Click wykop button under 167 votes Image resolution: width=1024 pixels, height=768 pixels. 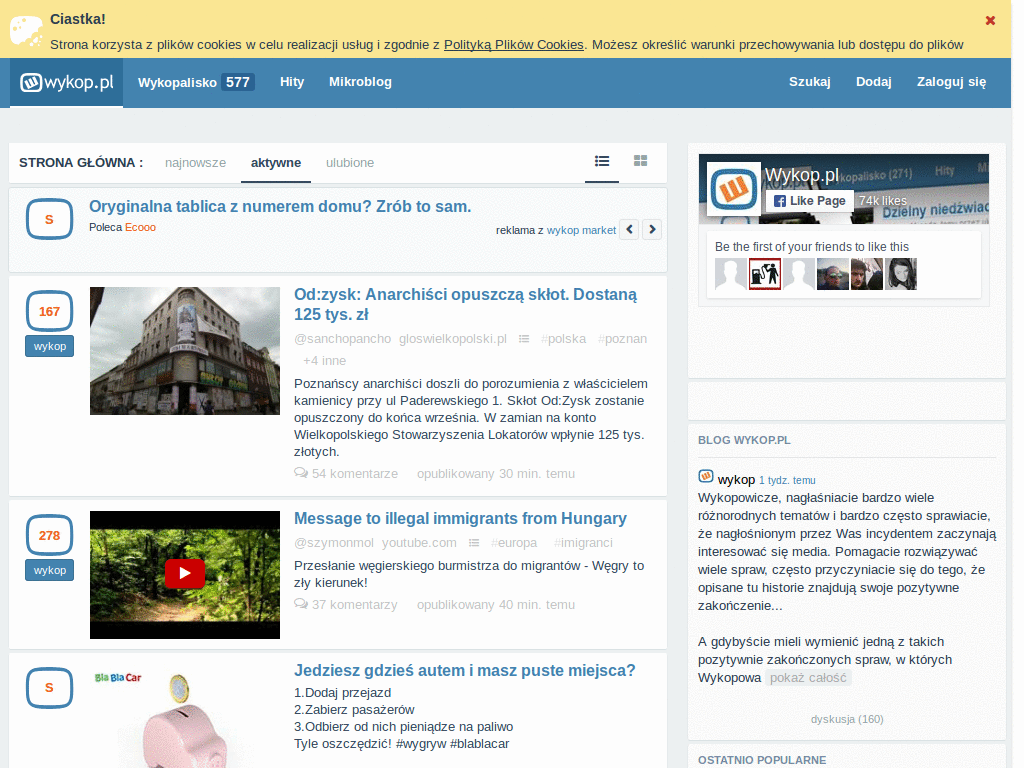pyautogui.click(x=50, y=346)
